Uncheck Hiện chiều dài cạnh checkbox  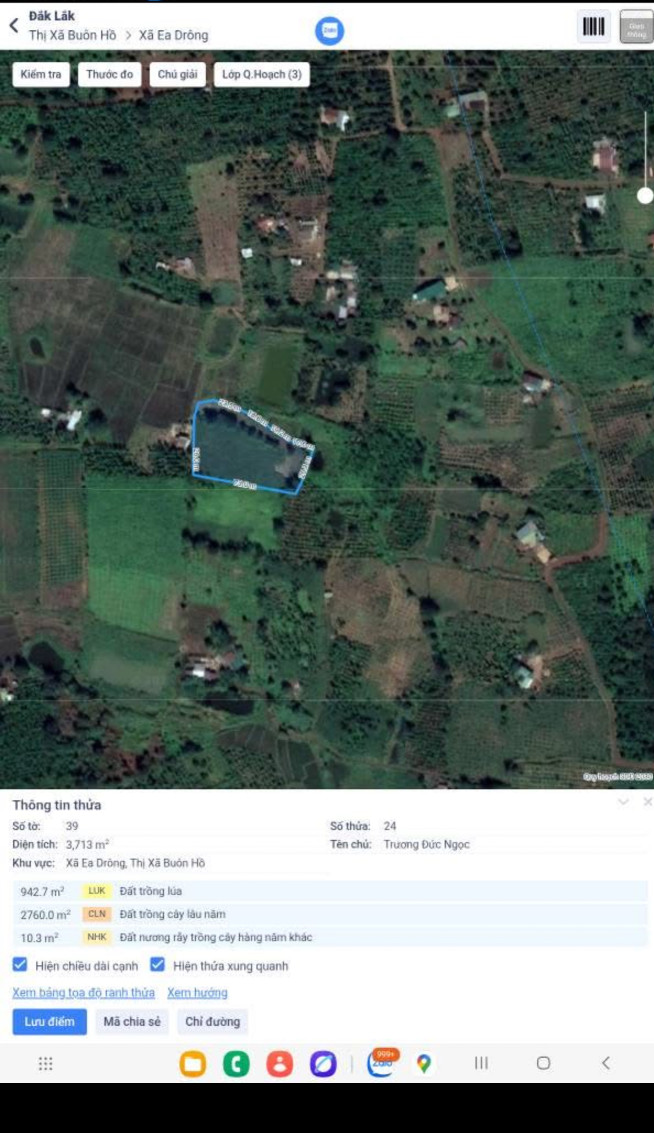click(20, 965)
